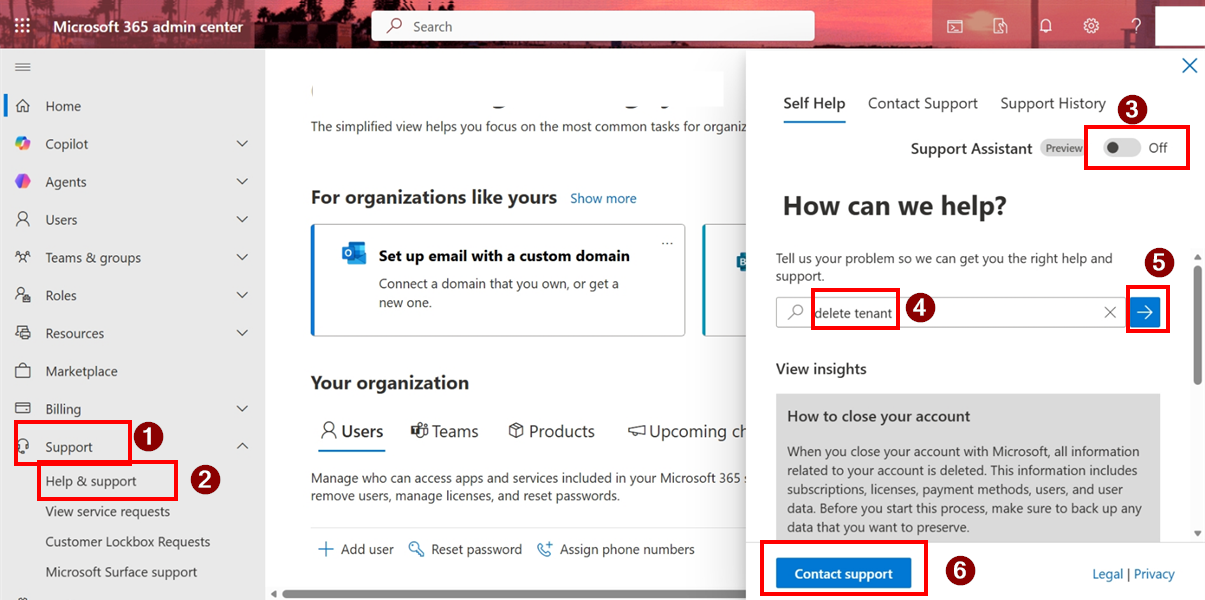Click the Show more link
This screenshot has width=1205, height=600.
point(603,199)
